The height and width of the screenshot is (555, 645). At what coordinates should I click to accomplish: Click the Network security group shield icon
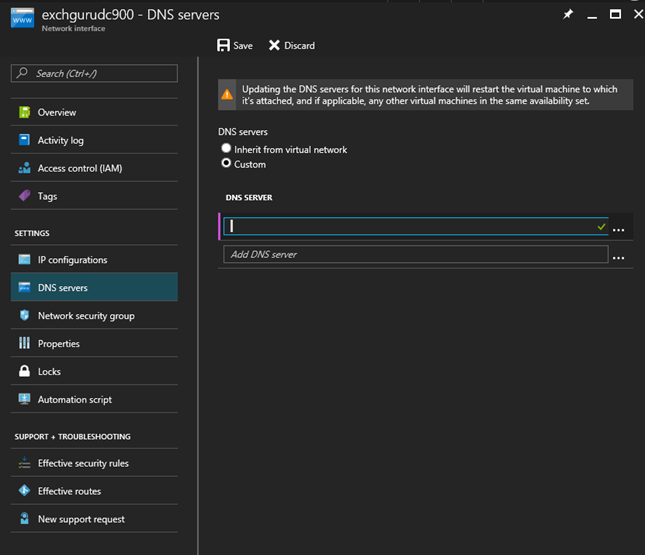tap(24, 315)
